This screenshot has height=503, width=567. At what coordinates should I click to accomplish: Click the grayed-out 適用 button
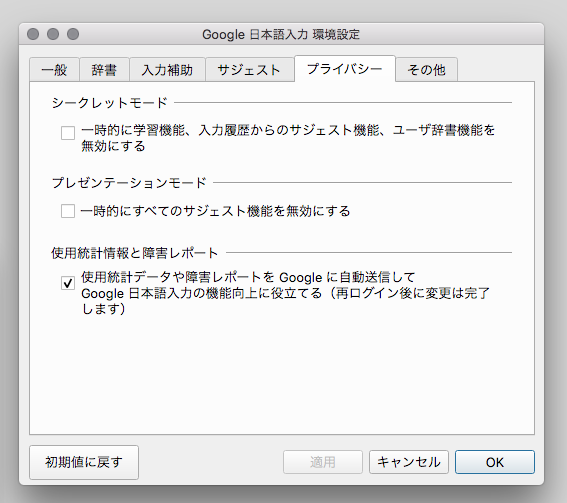[323, 462]
